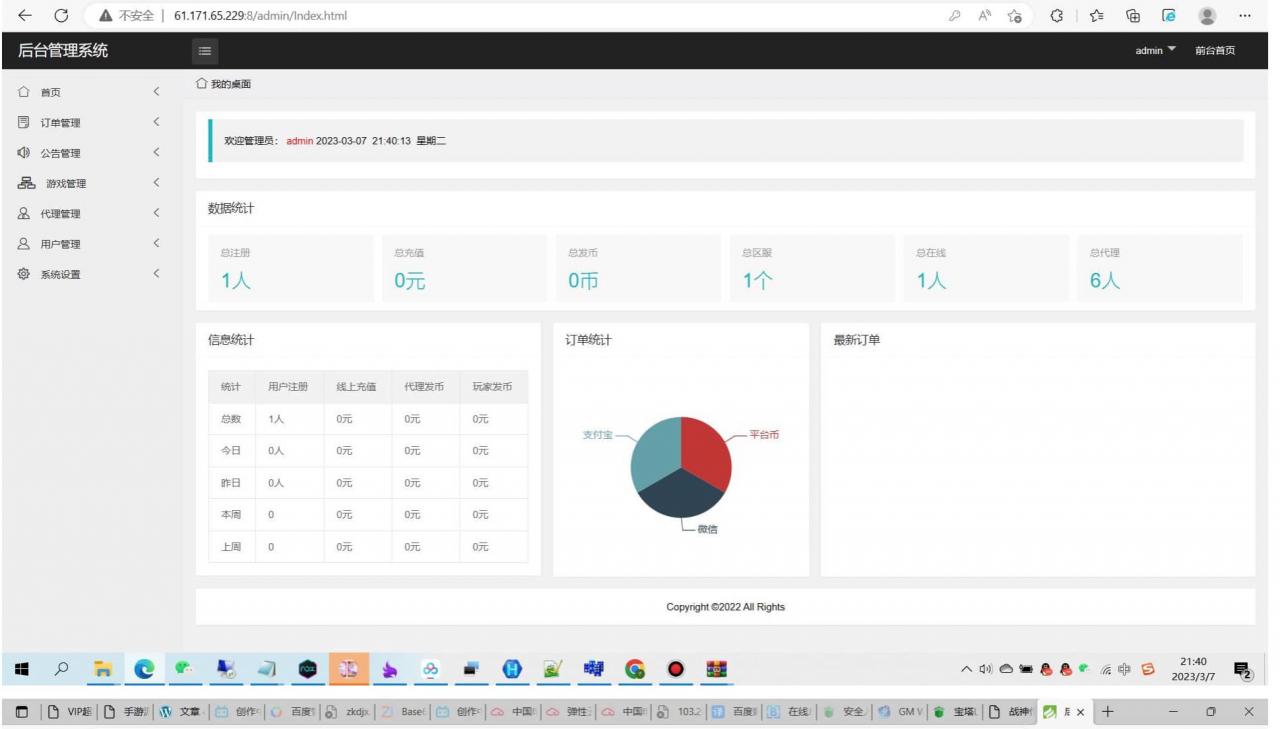
Task: Click the 昨日 row label in table
Action: [x=231, y=483]
